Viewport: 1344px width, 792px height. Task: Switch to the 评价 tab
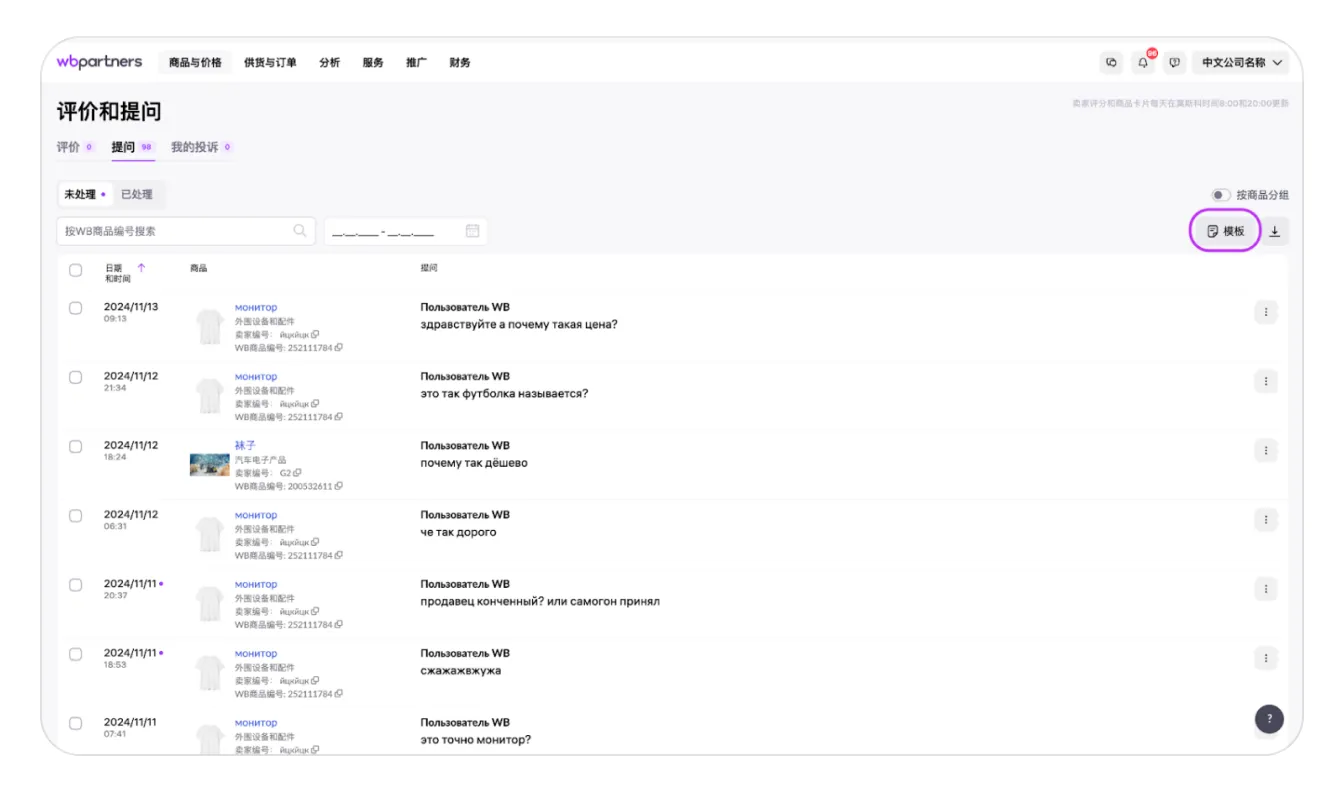click(69, 147)
